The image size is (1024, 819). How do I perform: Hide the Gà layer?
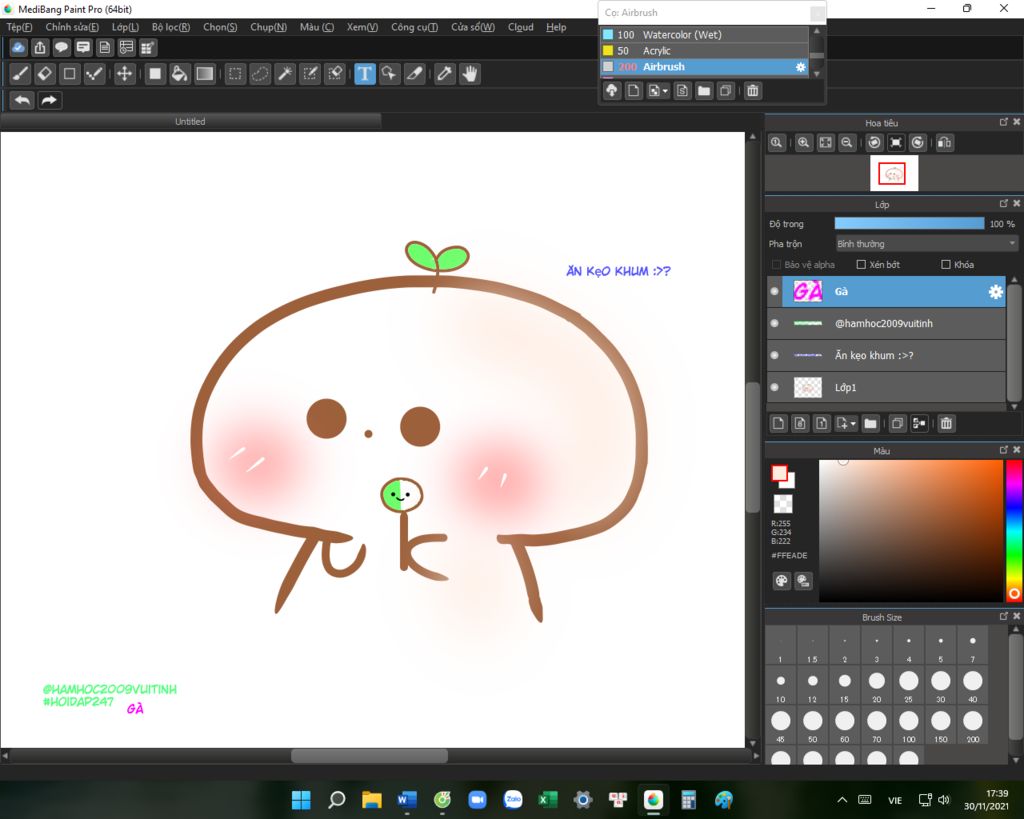(775, 291)
